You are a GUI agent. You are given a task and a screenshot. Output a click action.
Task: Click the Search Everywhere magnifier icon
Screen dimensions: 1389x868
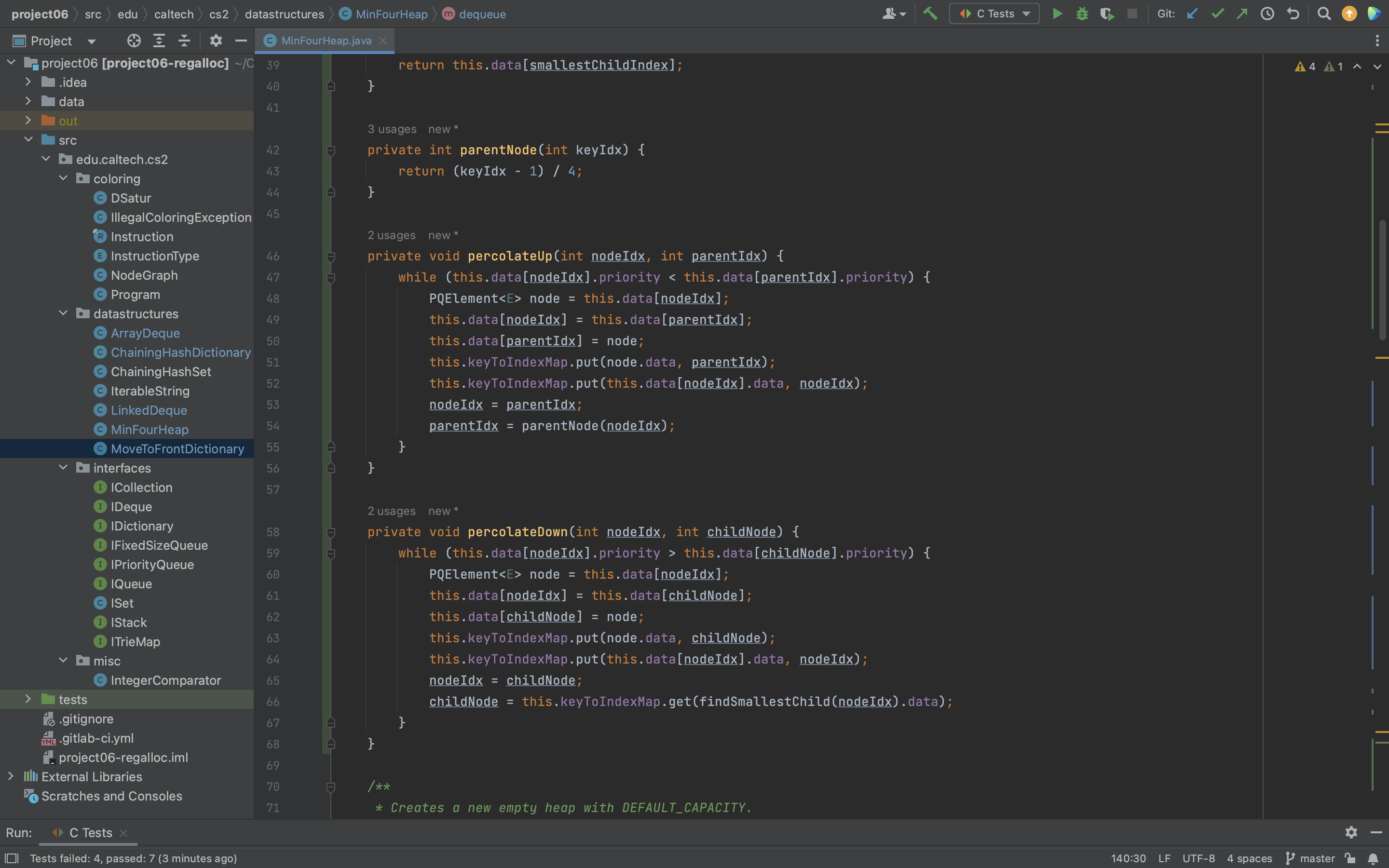coord(1323,13)
